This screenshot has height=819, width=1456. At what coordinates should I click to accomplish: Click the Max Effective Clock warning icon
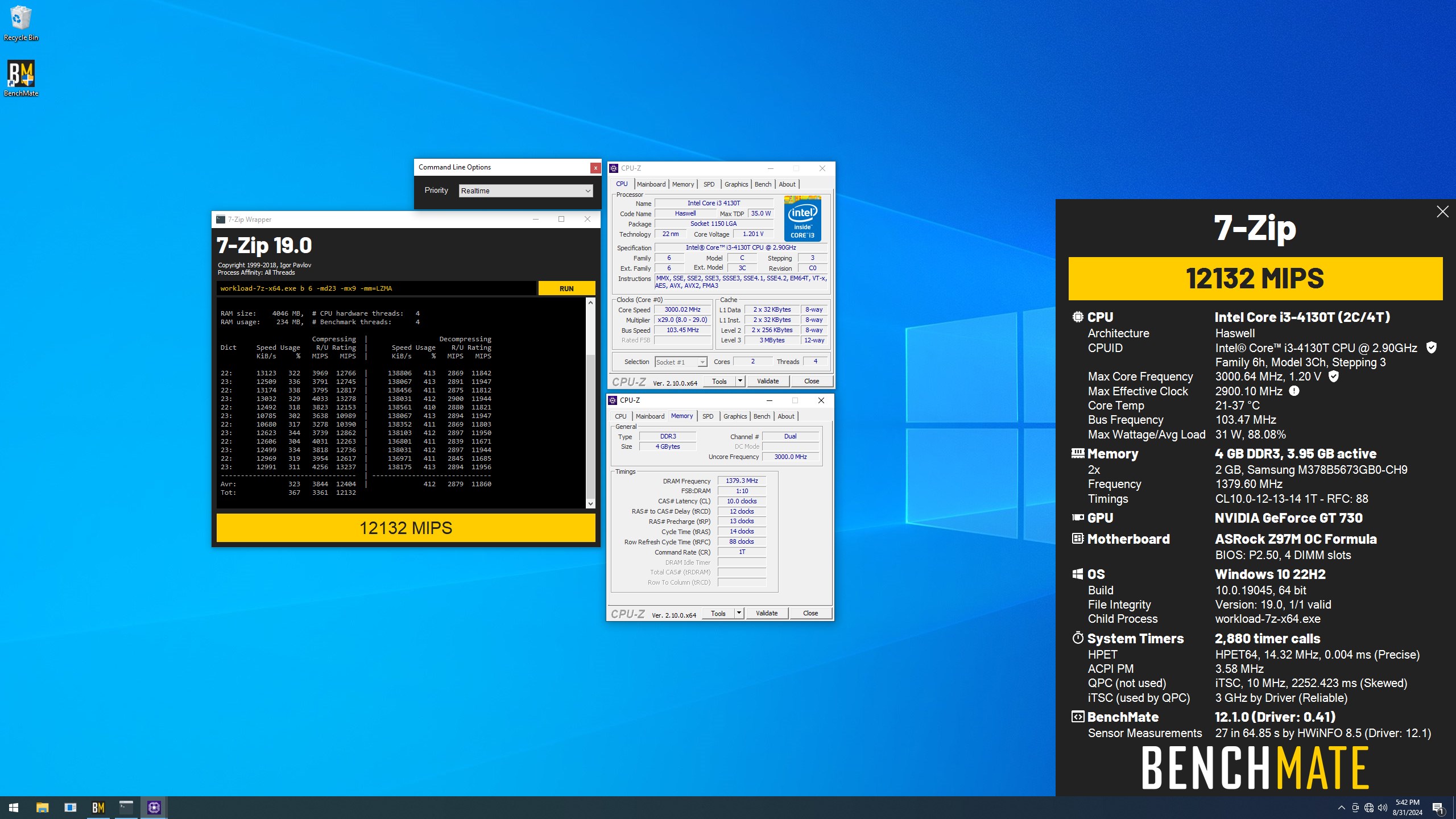tap(1294, 391)
